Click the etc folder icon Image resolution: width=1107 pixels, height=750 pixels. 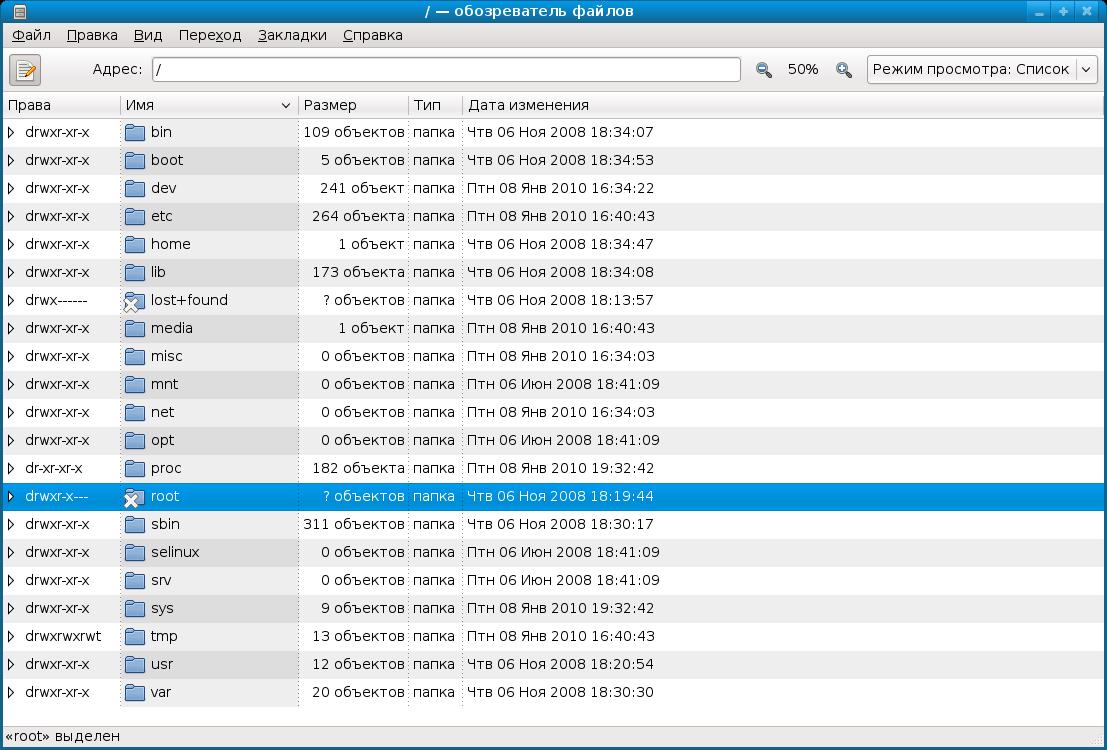click(x=135, y=217)
